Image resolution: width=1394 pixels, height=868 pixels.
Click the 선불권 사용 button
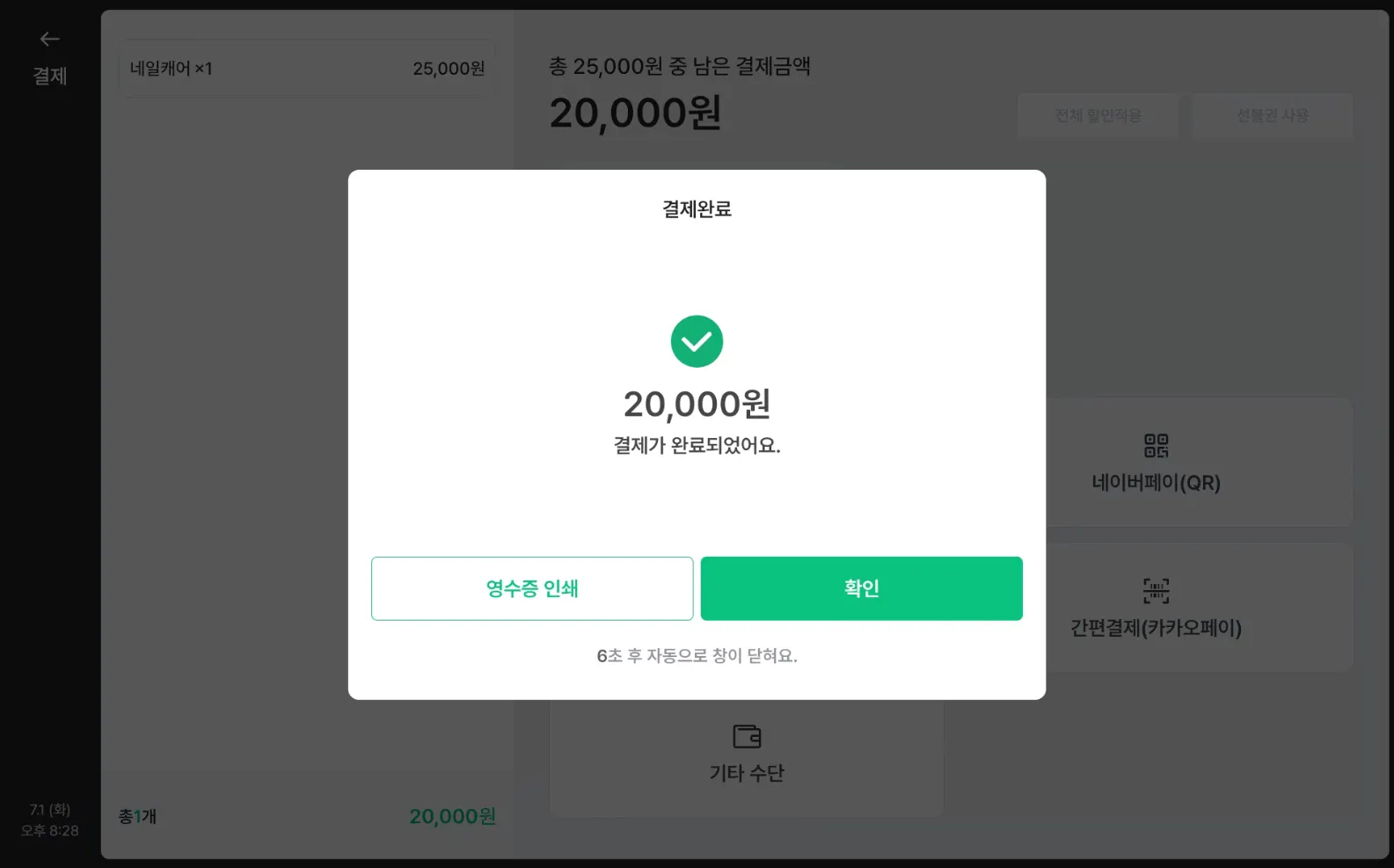pos(1272,115)
